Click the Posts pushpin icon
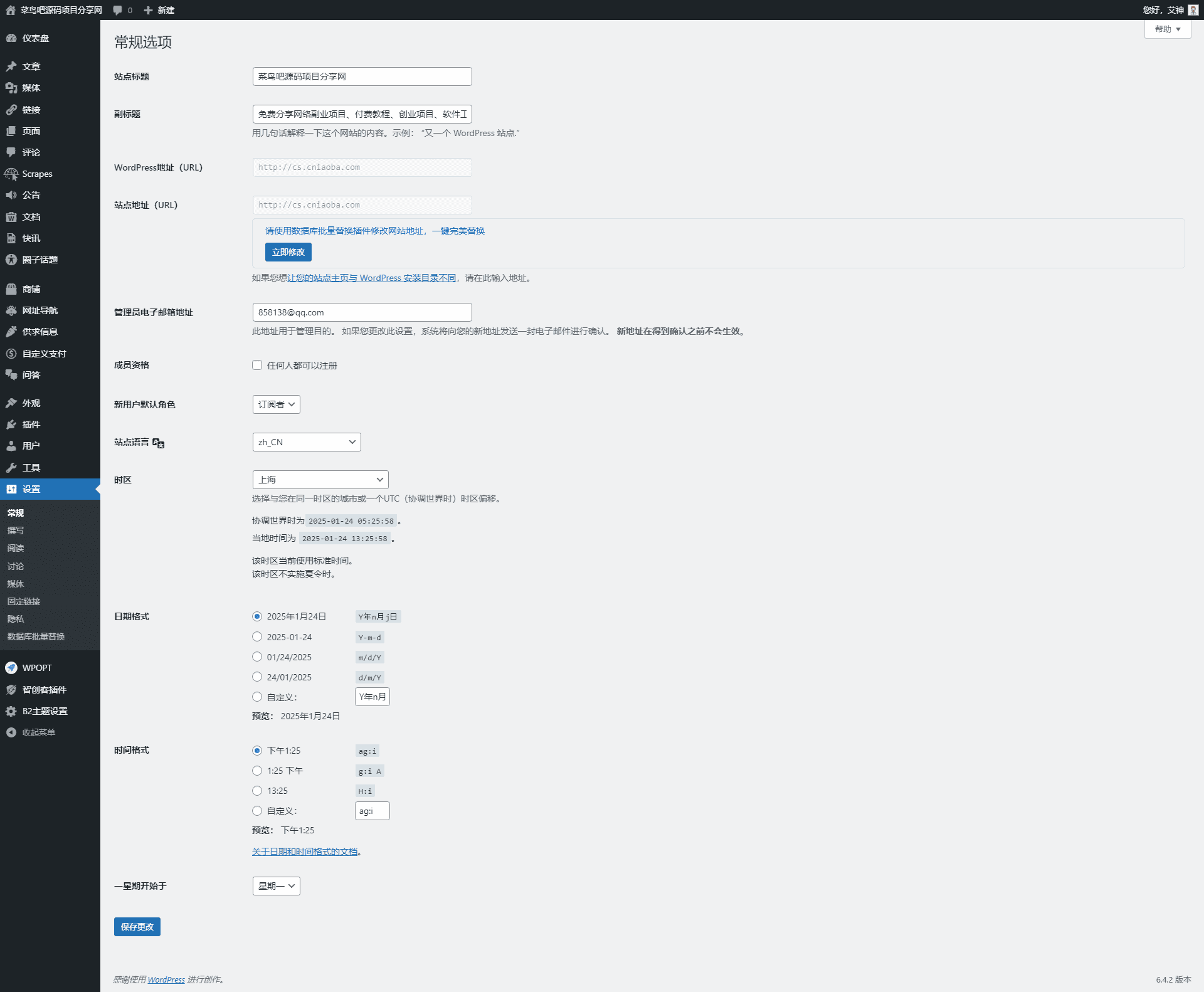 point(11,66)
